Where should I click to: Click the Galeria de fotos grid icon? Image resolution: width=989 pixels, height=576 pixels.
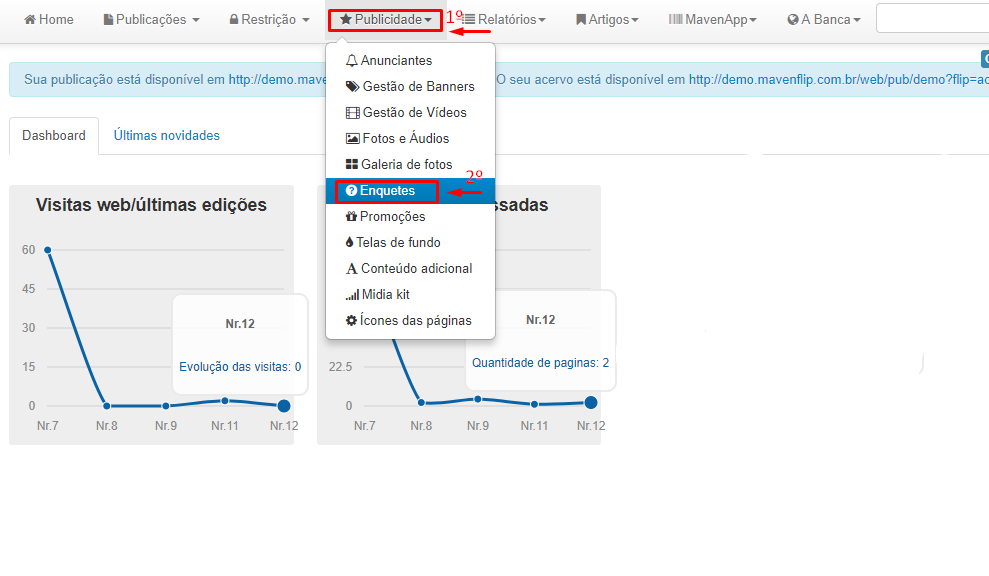pyautogui.click(x=352, y=164)
